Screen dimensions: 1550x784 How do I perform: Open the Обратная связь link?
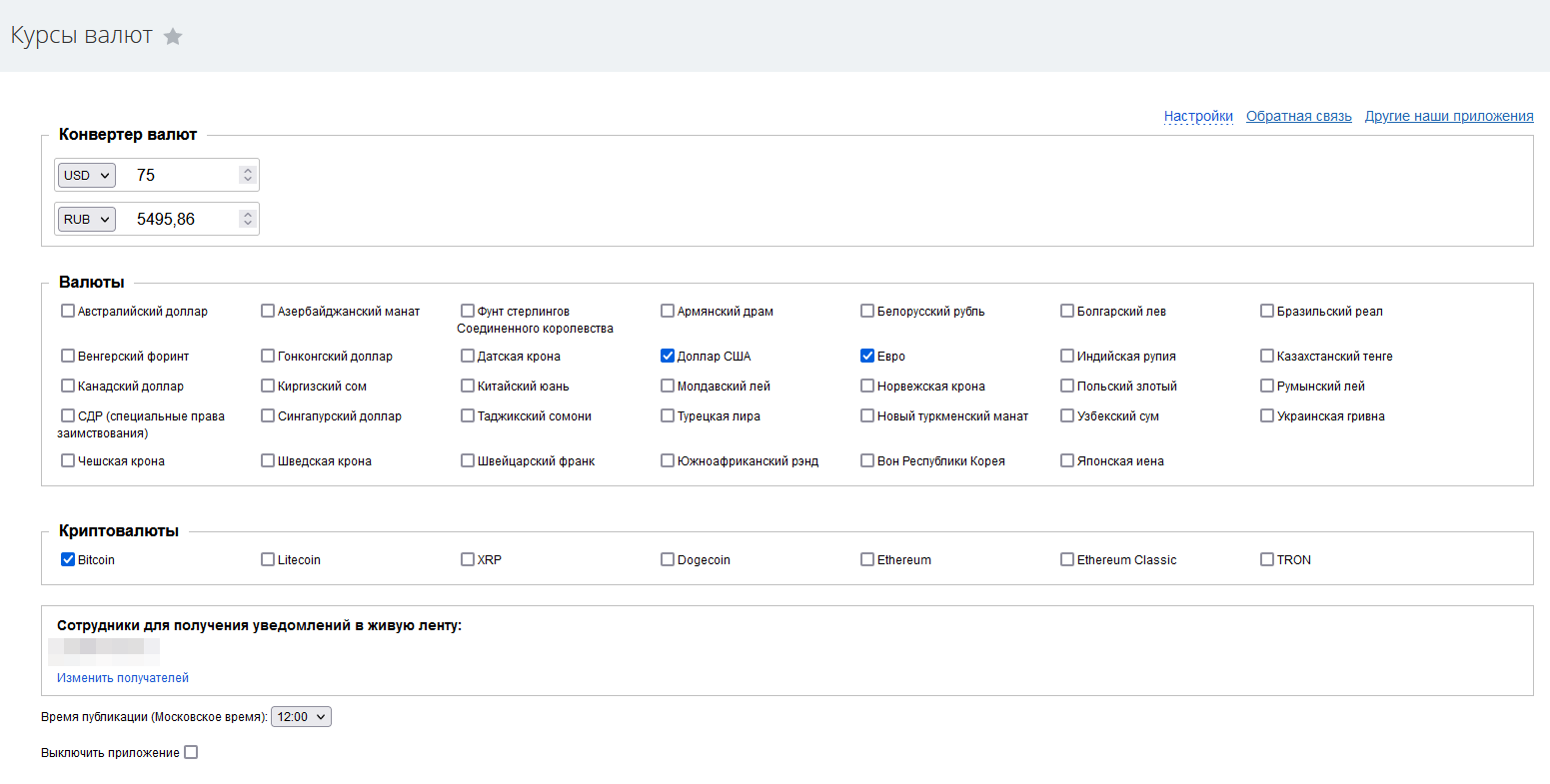click(1298, 116)
